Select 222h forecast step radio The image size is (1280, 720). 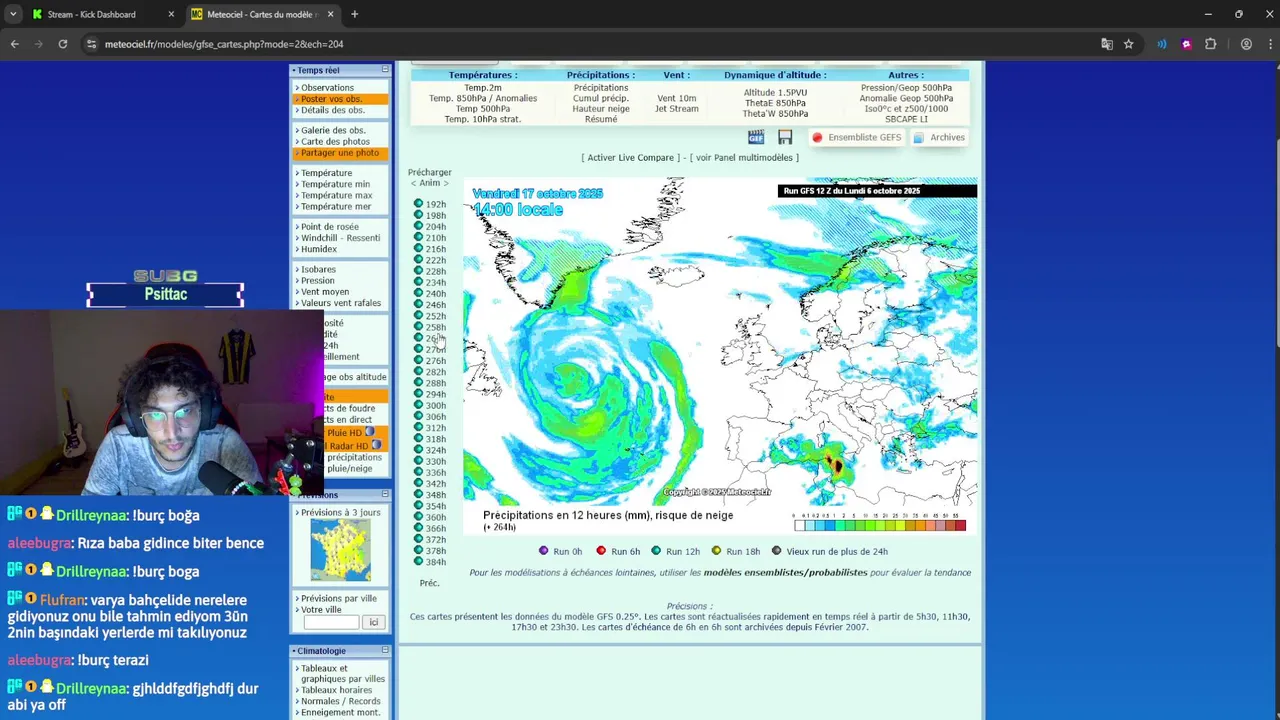(418, 260)
